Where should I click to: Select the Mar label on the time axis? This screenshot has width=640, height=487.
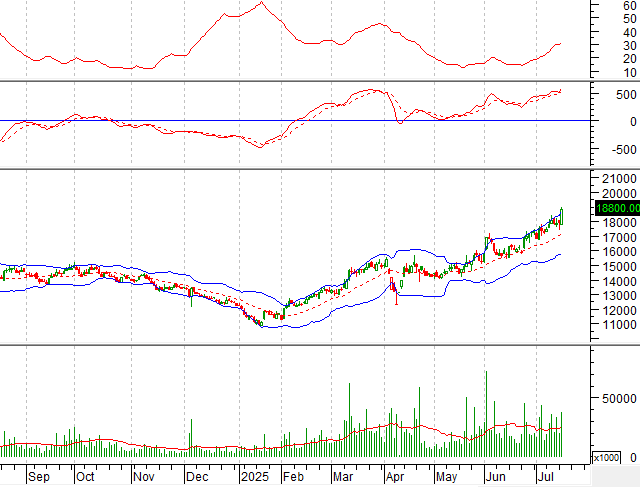click(x=343, y=478)
